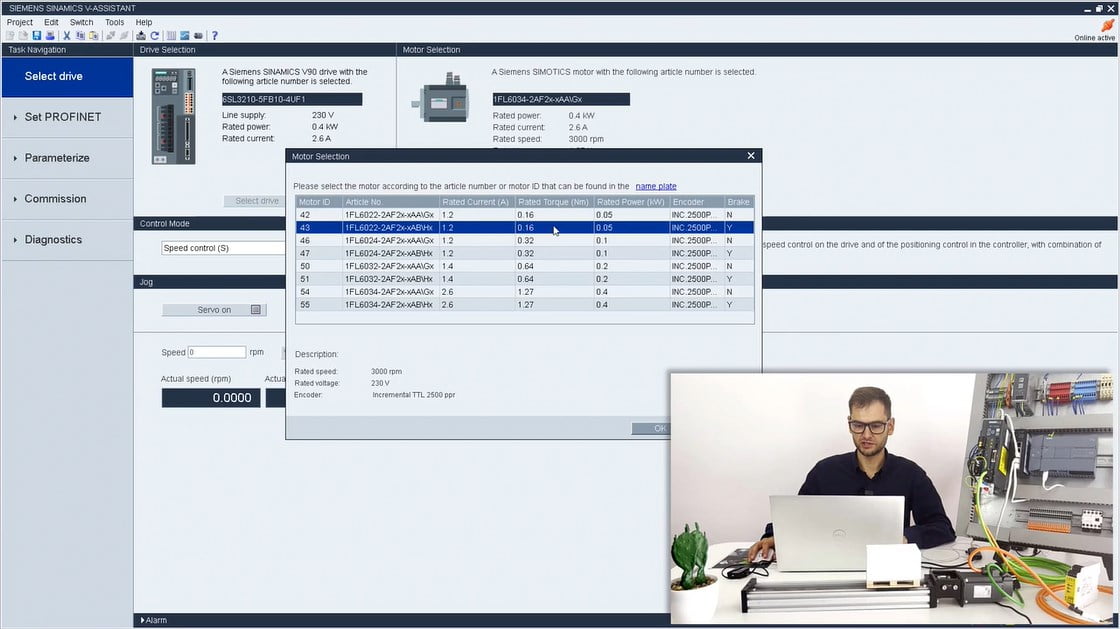Click the upload parameters toolbar icon

(x=141, y=36)
